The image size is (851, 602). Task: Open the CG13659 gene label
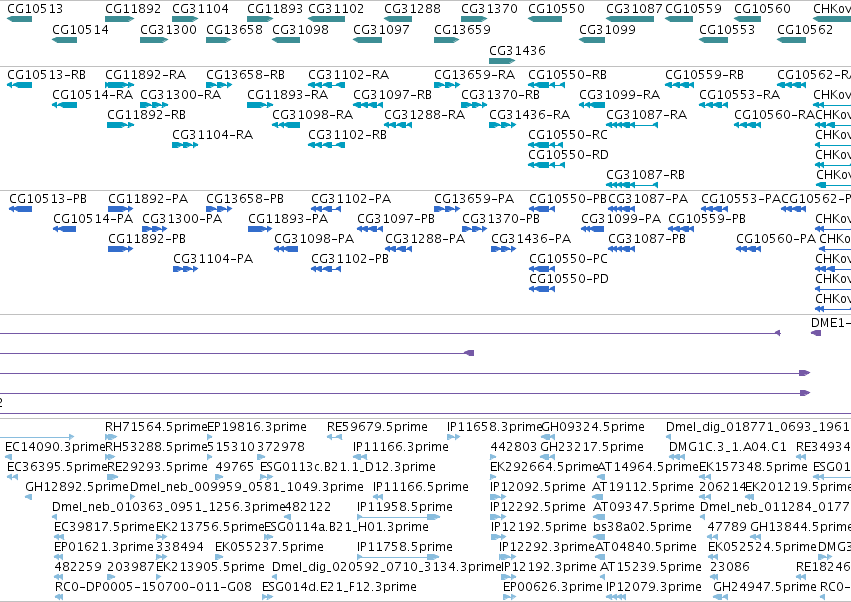(462, 29)
